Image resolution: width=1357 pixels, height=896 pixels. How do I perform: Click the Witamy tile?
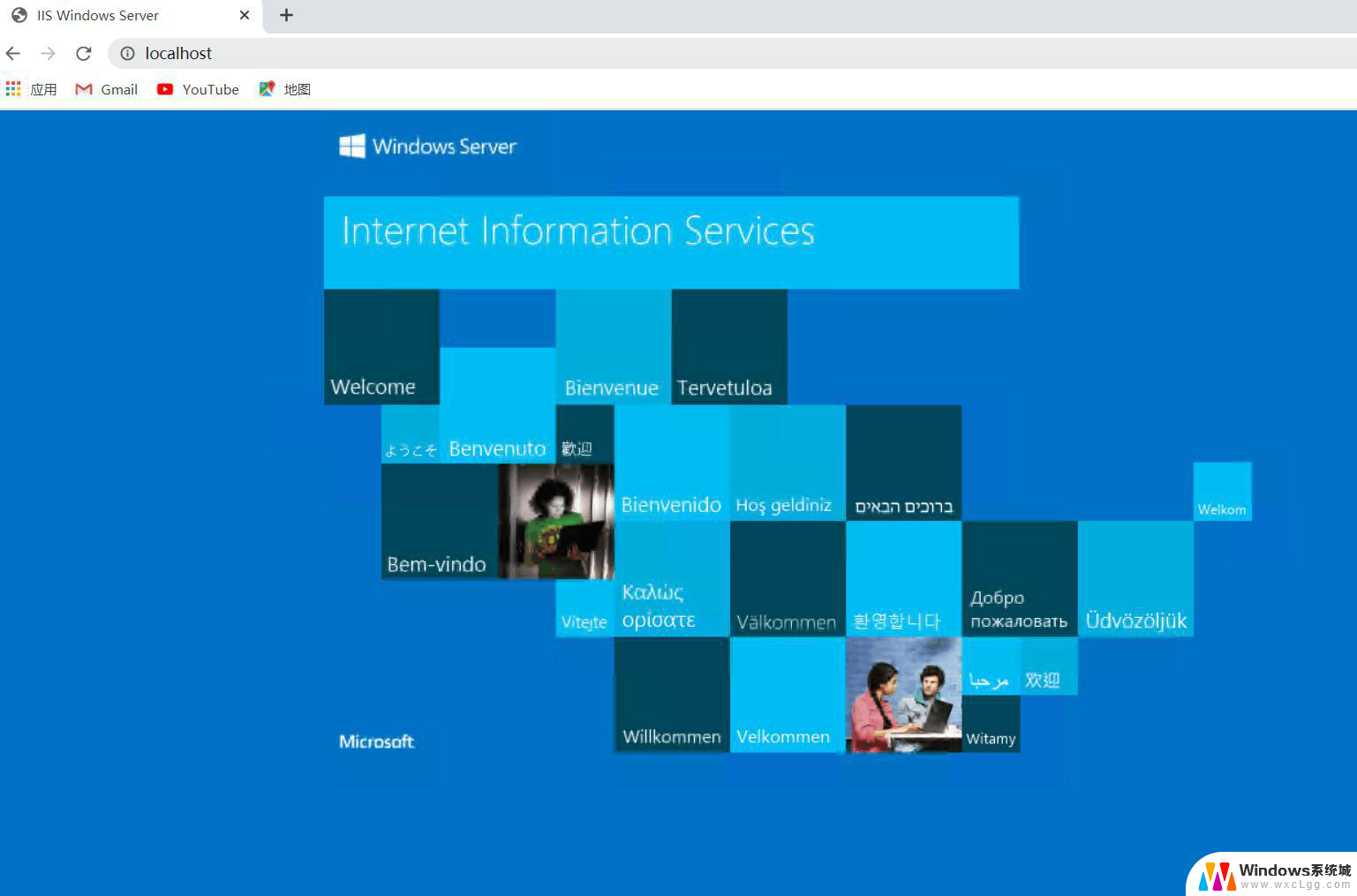(991, 724)
